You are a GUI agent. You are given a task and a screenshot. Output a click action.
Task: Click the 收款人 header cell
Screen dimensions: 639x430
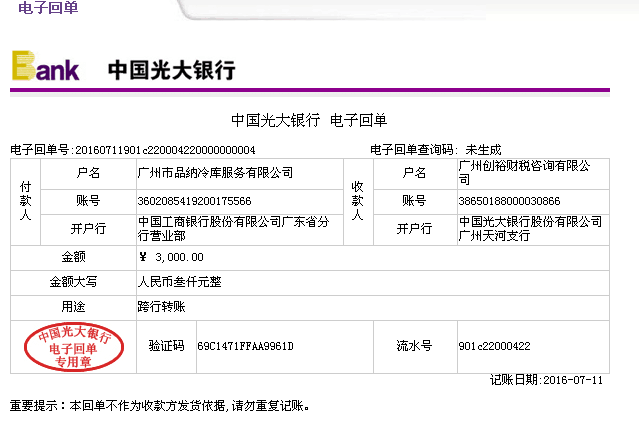pyautogui.click(x=358, y=202)
